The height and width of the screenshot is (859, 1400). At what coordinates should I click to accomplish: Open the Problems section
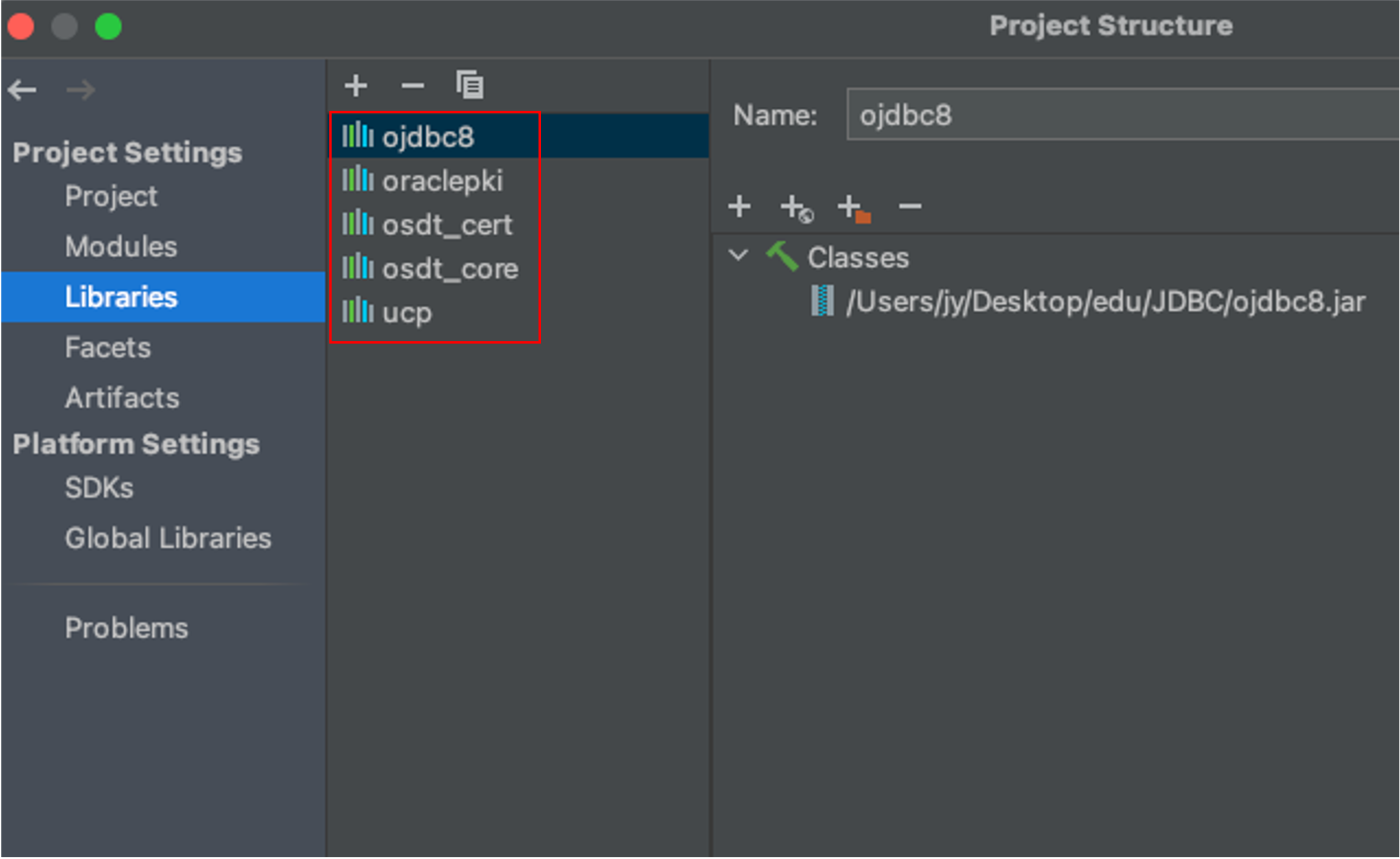(126, 628)
